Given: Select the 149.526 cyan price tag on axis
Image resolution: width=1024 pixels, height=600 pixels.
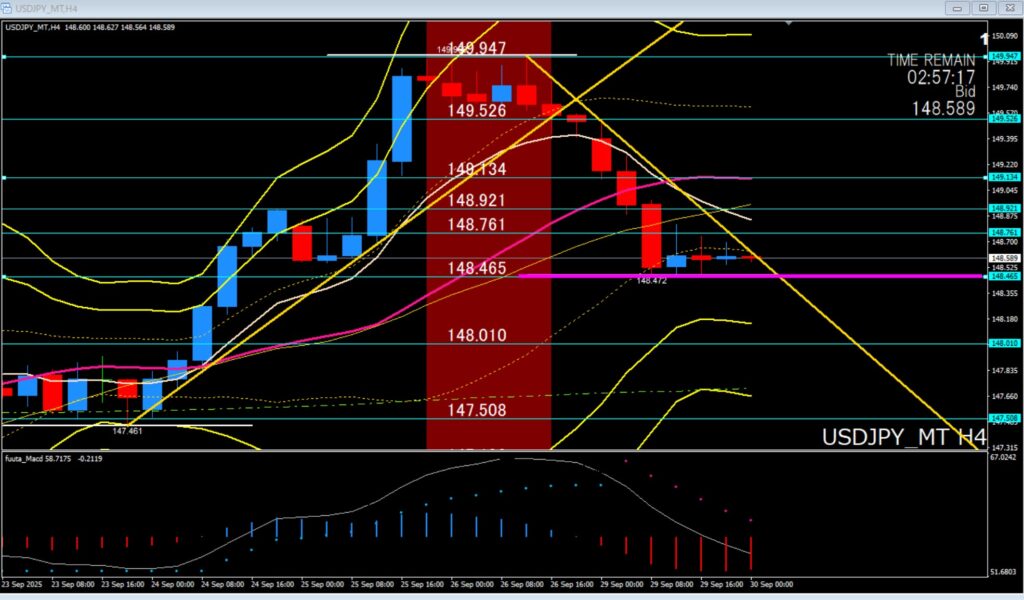Looking at the screenshot, I should tap(1003, 118).
